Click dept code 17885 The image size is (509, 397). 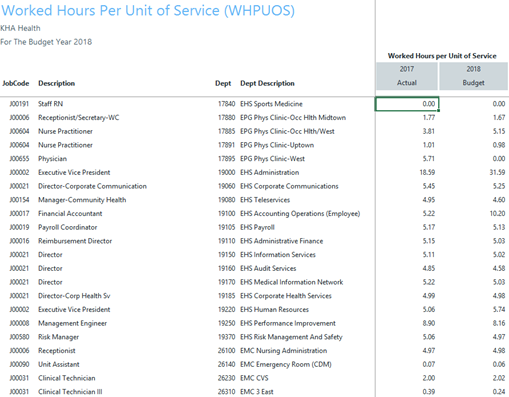226,131
